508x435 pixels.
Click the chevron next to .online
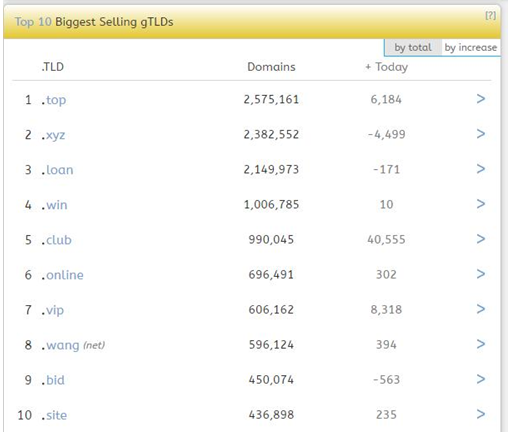[480, 274]
